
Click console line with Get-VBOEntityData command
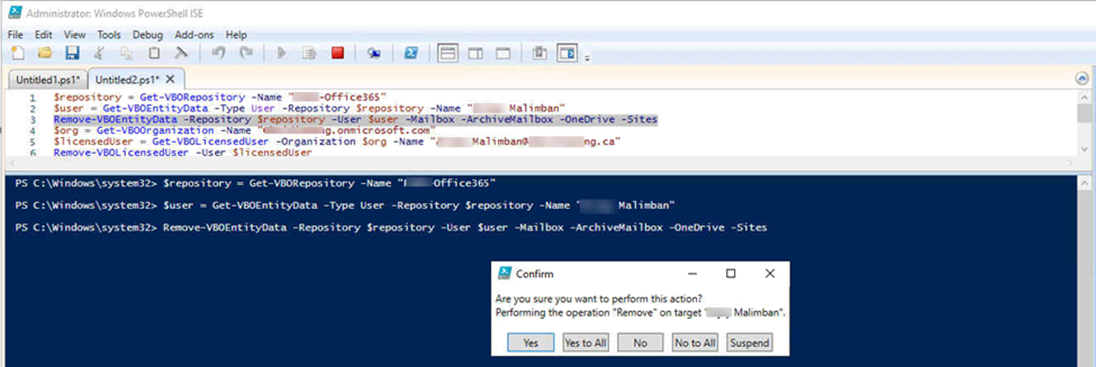(345, 206)
